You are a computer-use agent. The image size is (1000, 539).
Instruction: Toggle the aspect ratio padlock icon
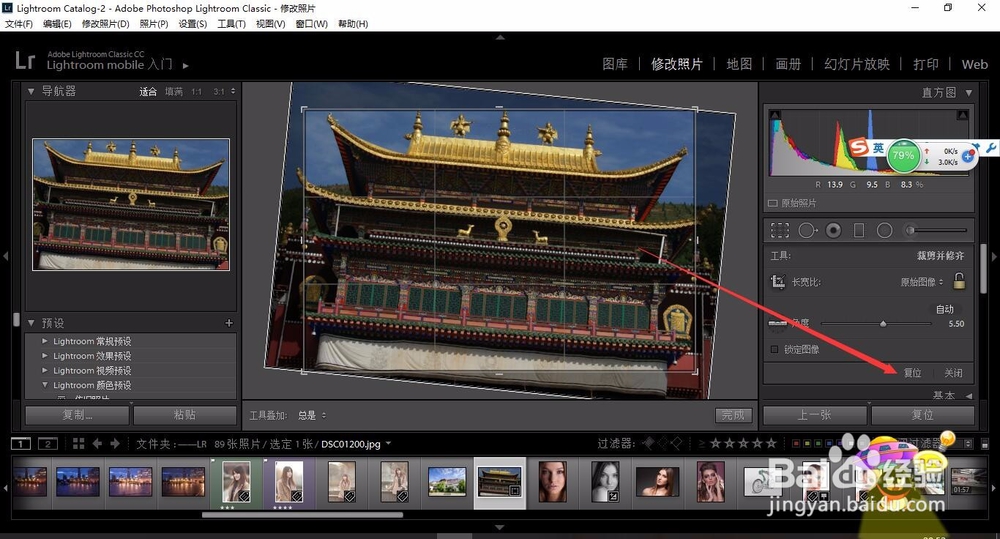pyautogui.click(x=959, y=280)
